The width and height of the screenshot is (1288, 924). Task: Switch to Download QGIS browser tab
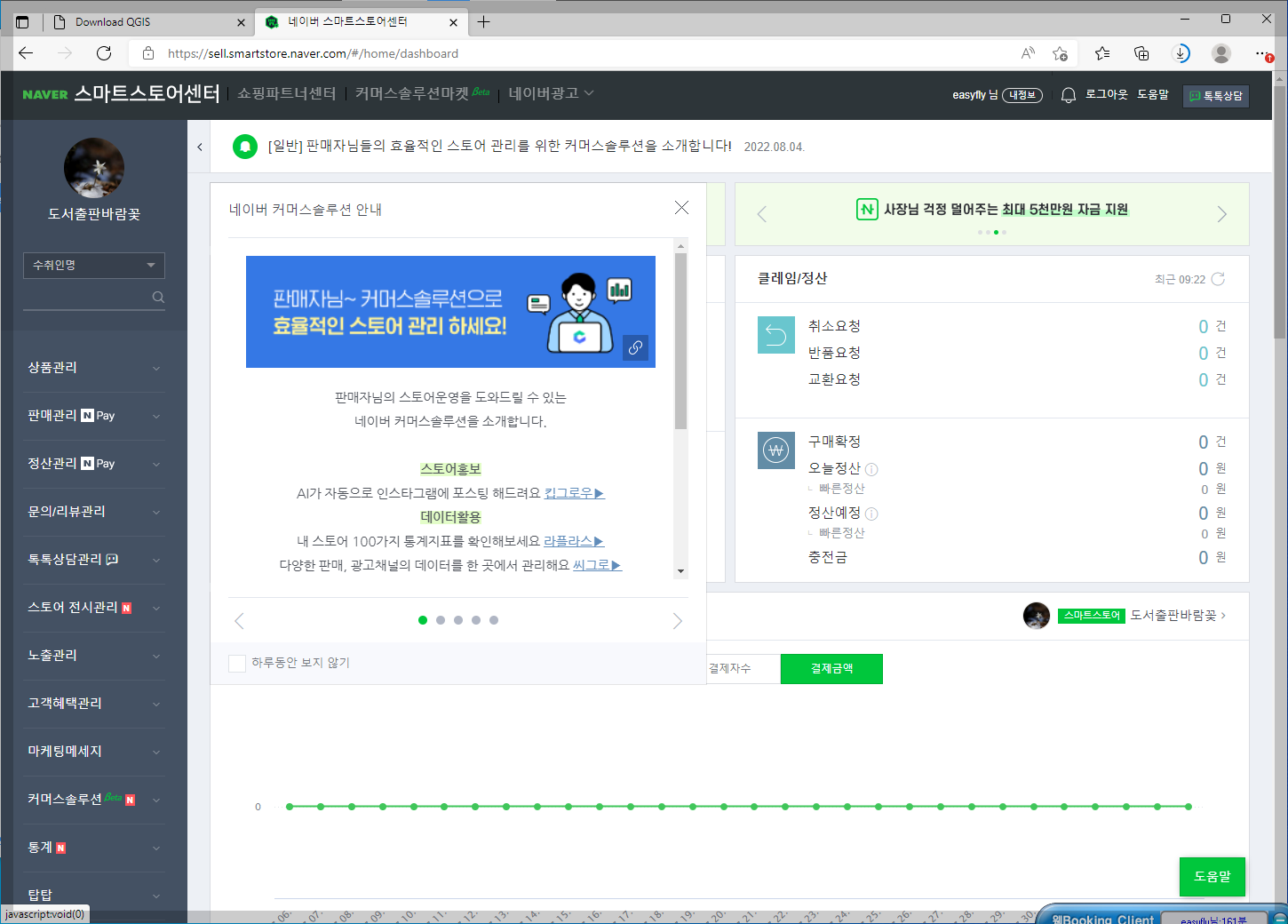click(x=147, y=22)
